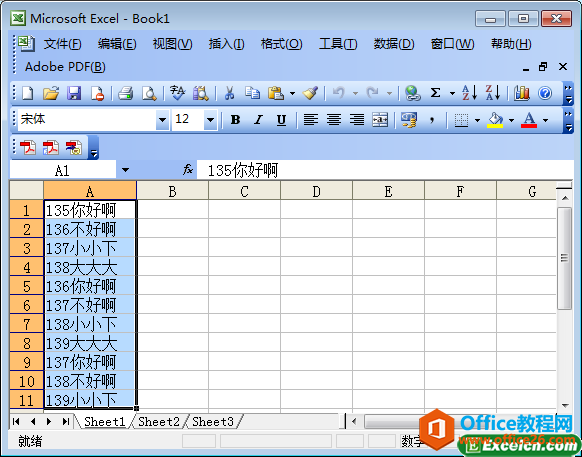The height and width of the screenshot is (457, 582).
Task: Open the Research tool icon
Action: click(201, 93)
